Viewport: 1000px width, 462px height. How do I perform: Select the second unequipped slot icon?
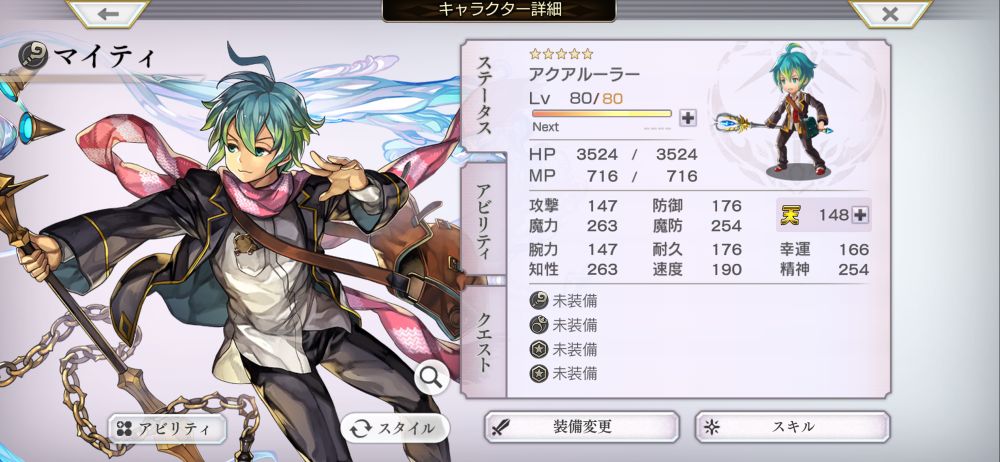click(539, 325)
